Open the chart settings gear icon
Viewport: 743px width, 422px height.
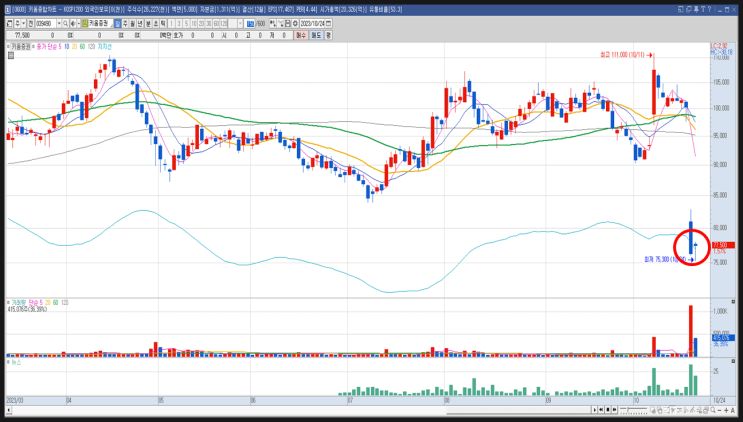(295, 23)
